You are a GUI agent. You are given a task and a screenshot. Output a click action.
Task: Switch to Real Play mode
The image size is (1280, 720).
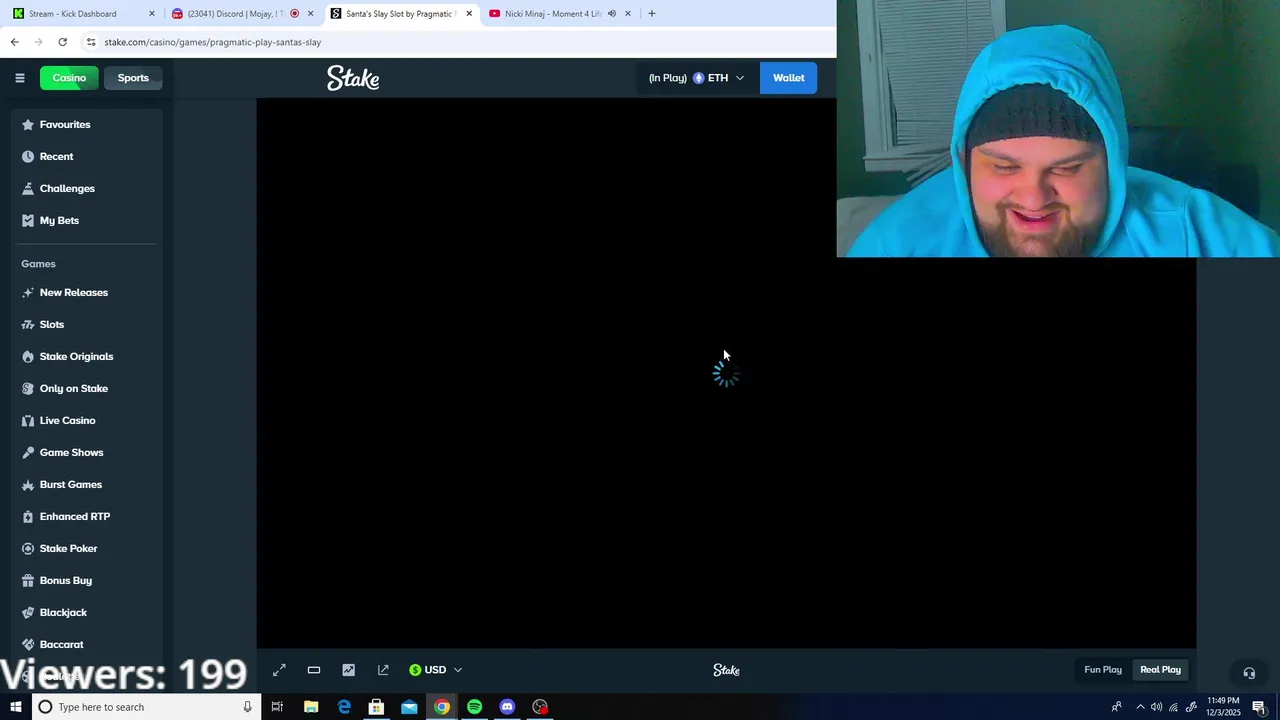coord(1160,670)
